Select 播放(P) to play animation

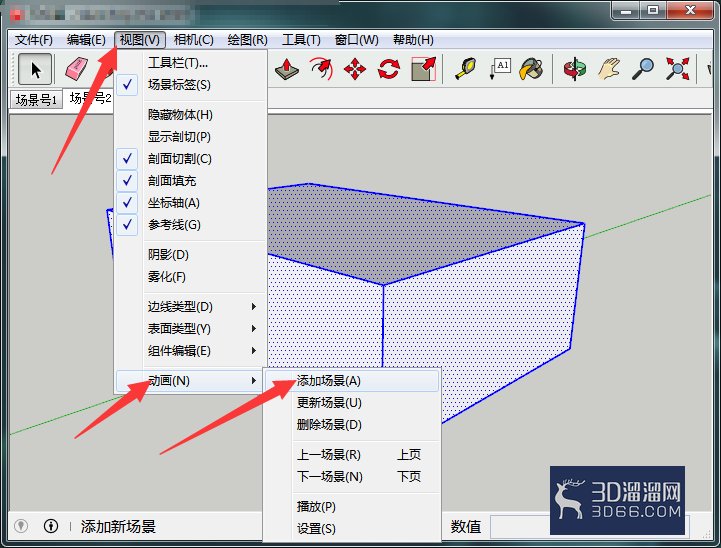[x=352, y=507]
